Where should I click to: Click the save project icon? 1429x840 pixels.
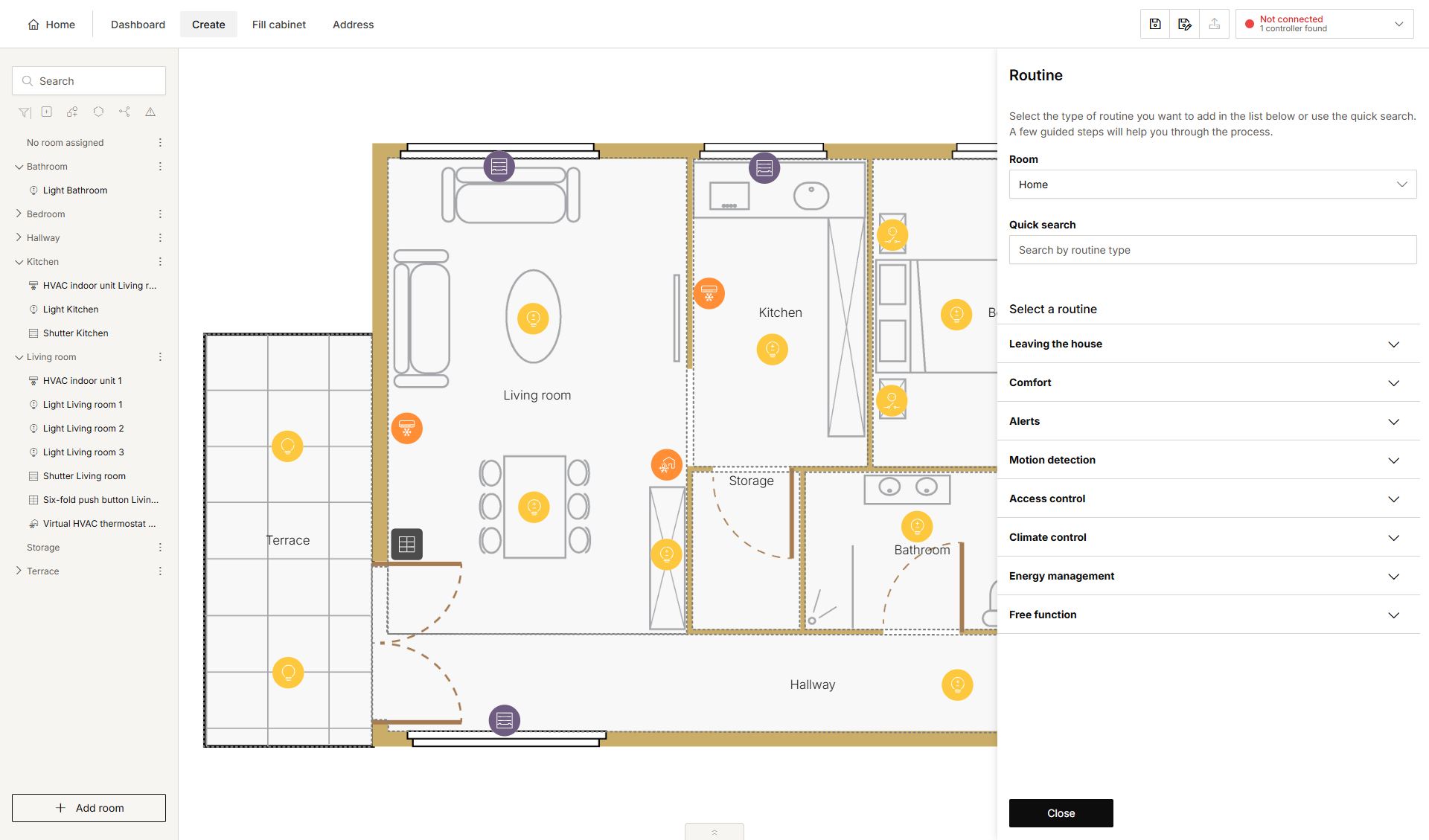(x=1155, y=24)
